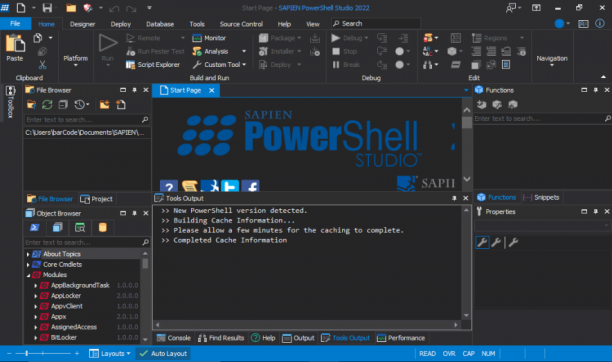Pin the Object Browser panel

[x=135, y=213]
